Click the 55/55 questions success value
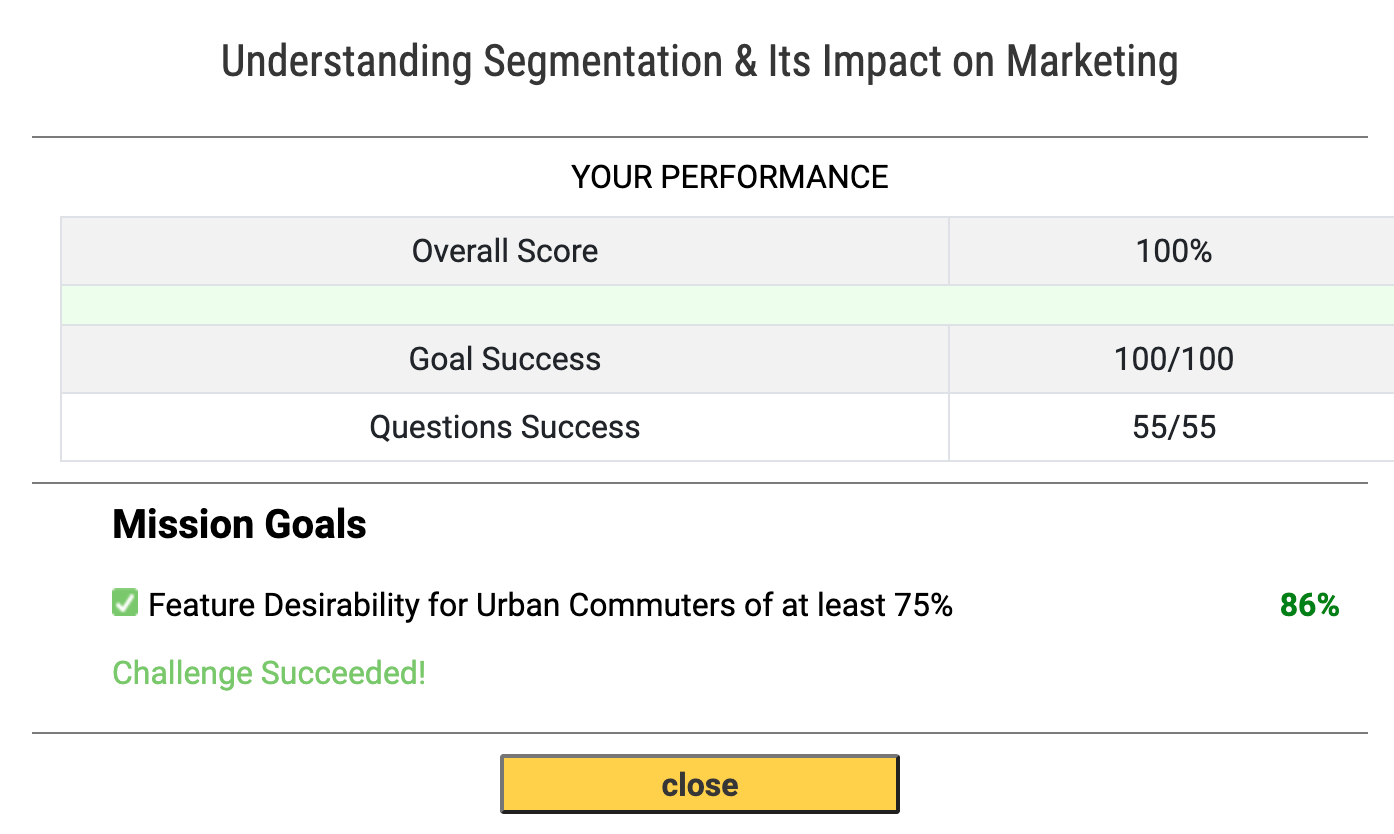 (x=1174, y=427)
